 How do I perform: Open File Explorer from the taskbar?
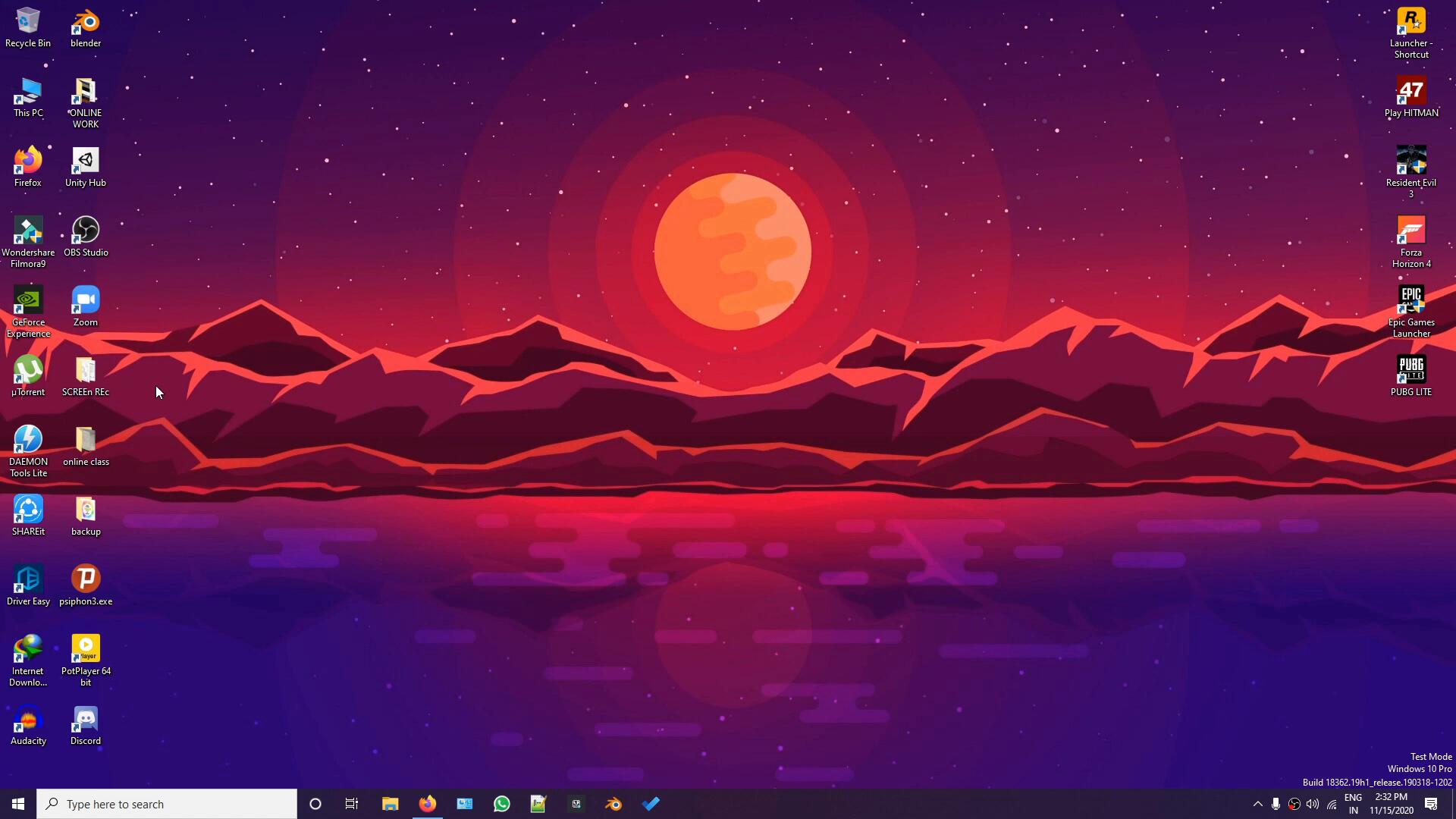point(390,804)
